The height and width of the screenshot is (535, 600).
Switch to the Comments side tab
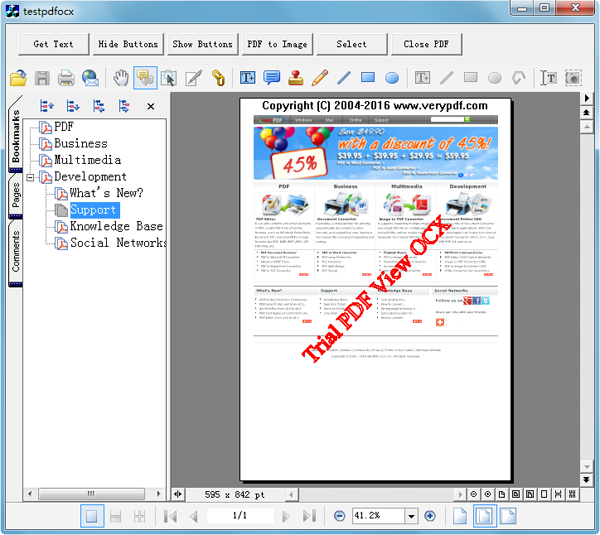coord(15,253)
